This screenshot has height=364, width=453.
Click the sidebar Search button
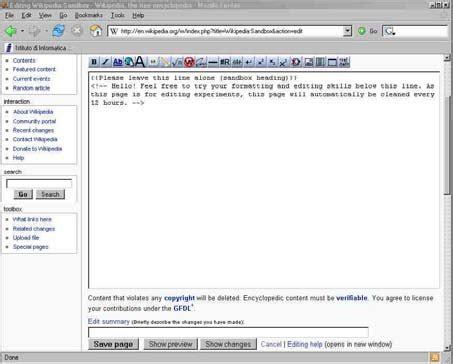tap(50, 194)
